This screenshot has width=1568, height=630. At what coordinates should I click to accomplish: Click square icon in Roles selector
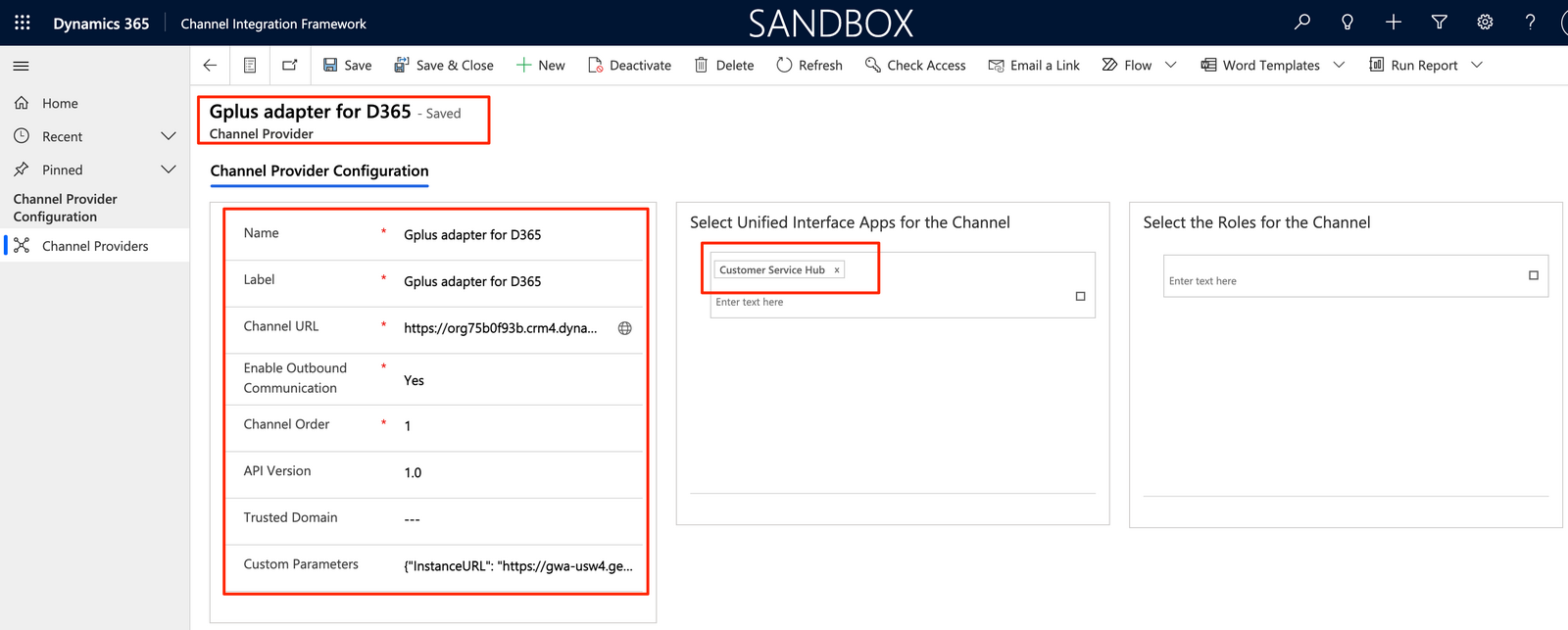coord(1534,275)
